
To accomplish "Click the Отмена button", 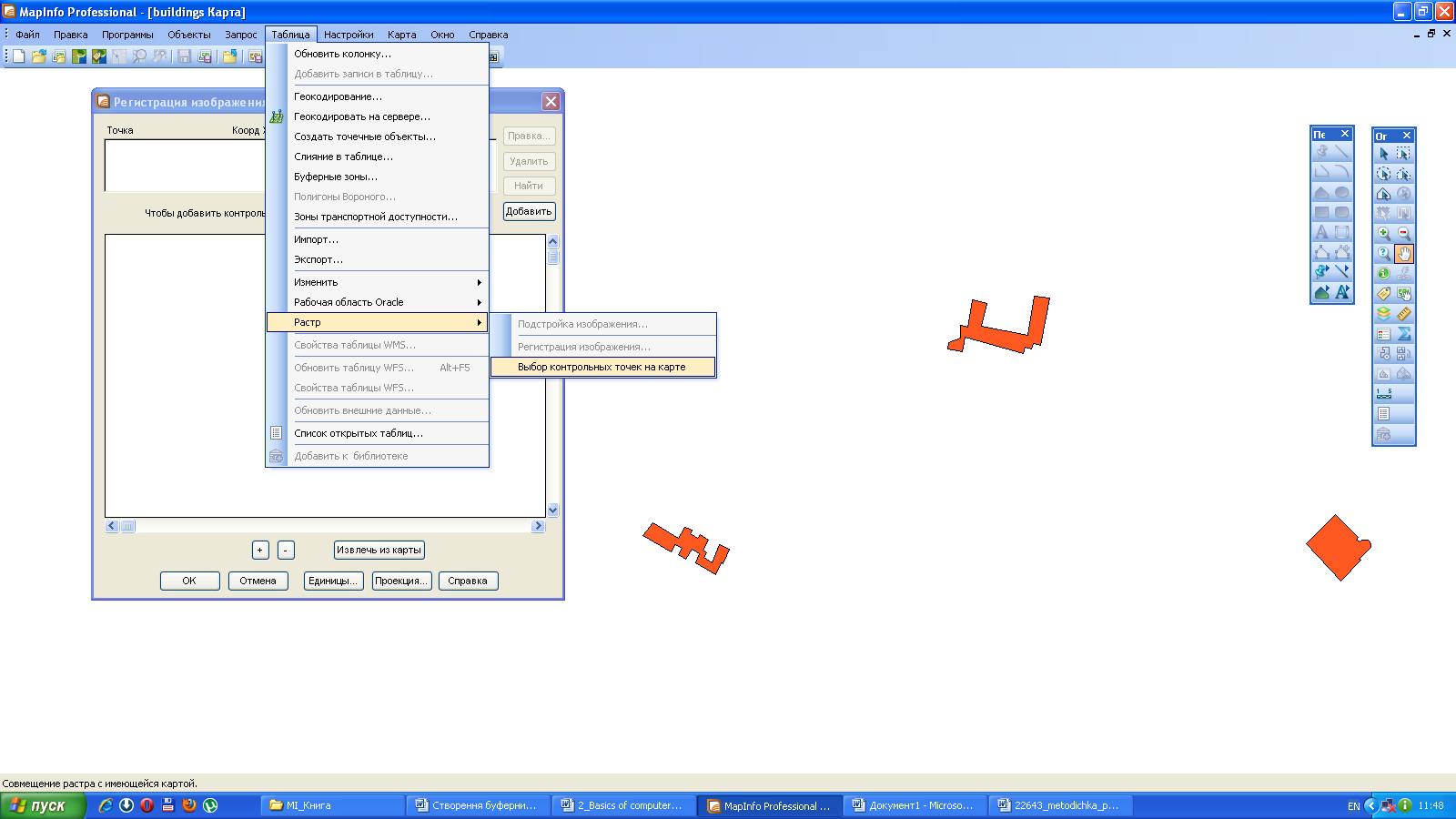I will (258, 581).
